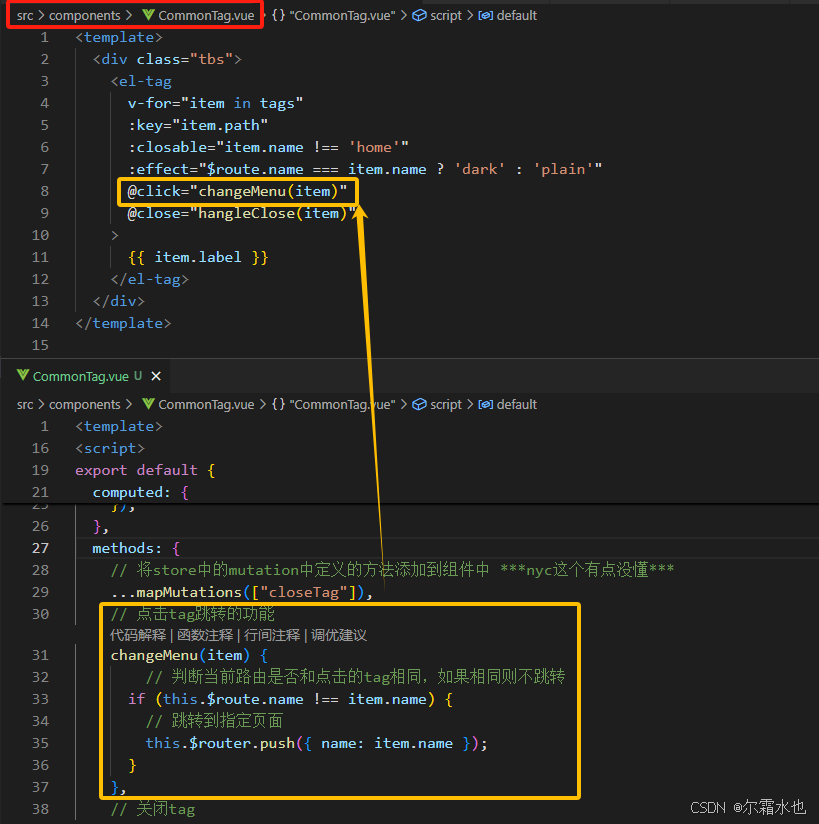Click '@close="hangleClose(item)"' handler

242,213
